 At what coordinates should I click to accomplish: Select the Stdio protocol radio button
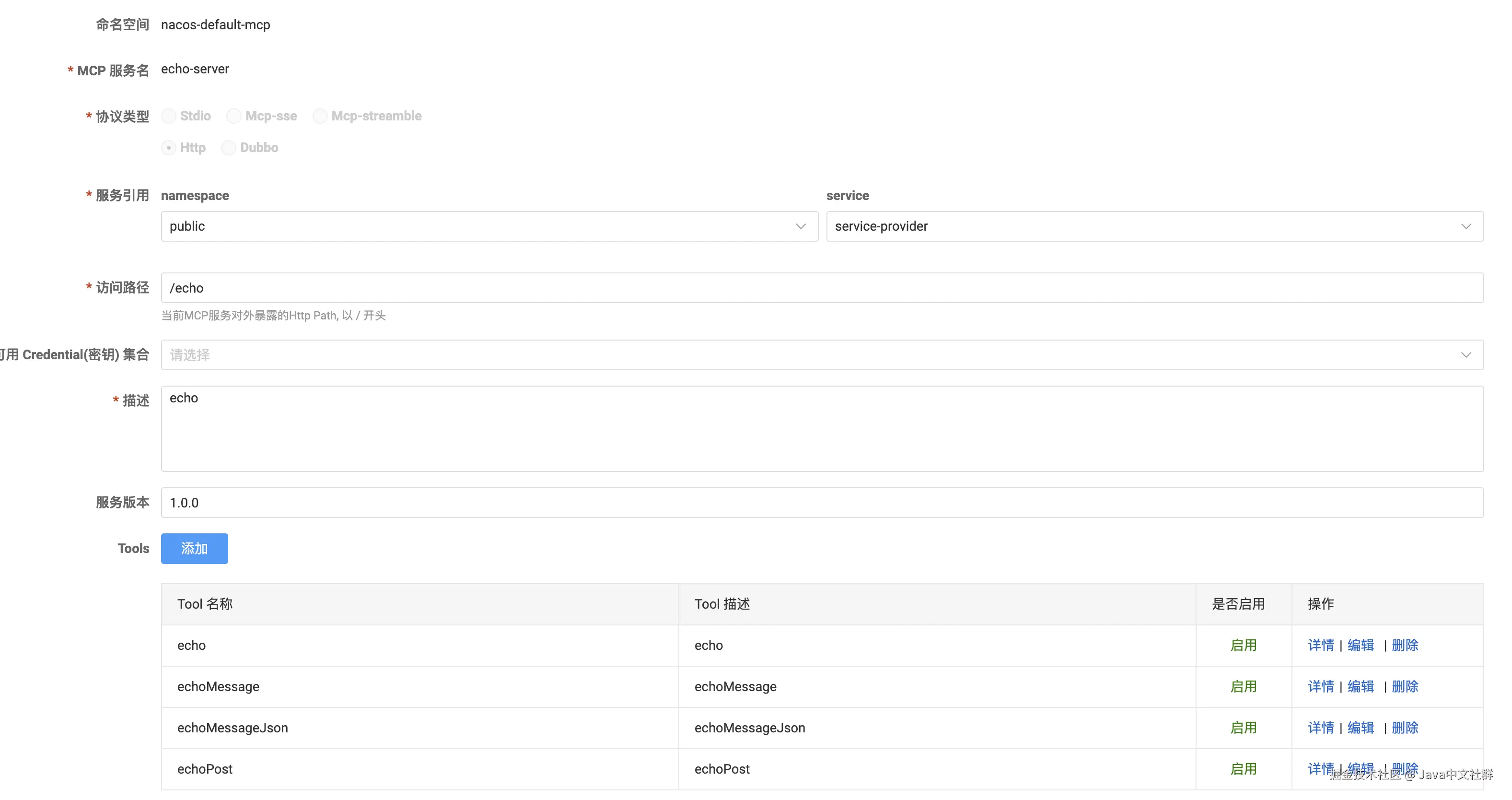pyautogui.click(x=169, y=116)
